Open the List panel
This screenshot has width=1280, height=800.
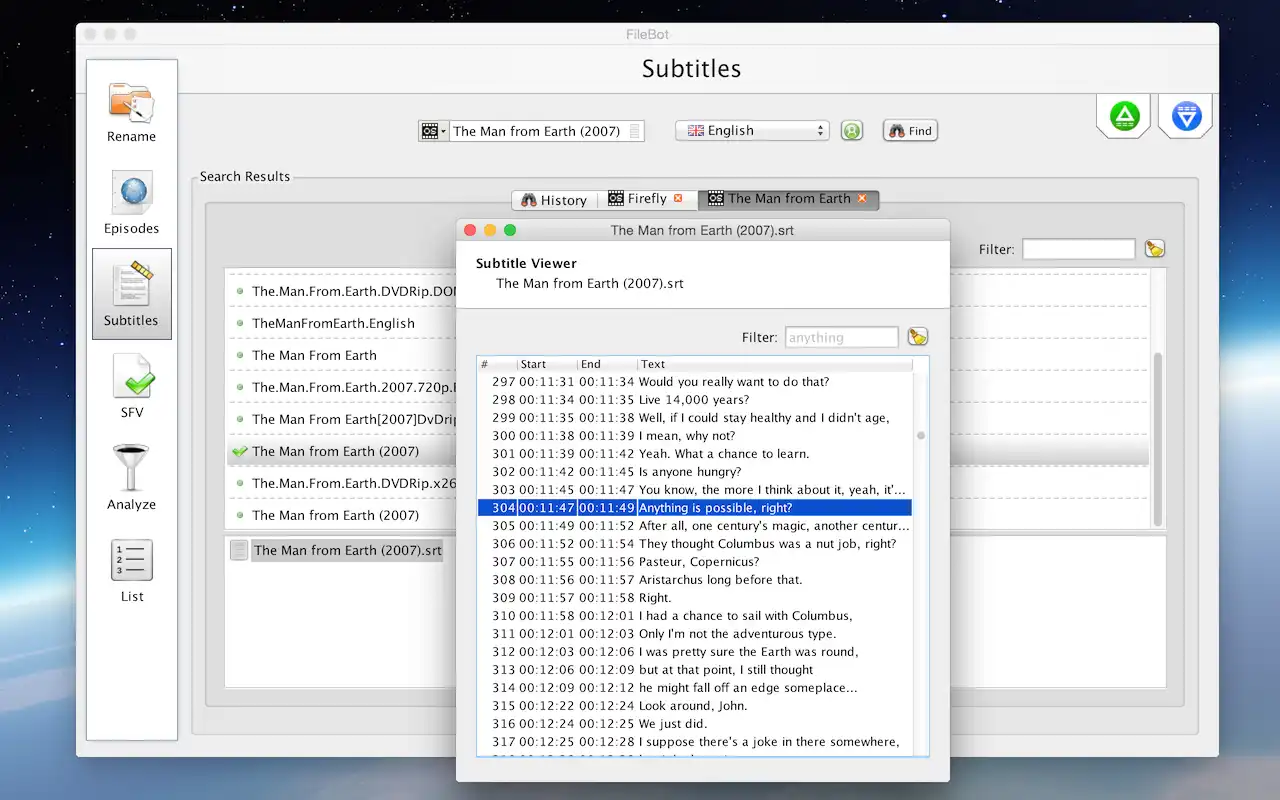point(131,570)
